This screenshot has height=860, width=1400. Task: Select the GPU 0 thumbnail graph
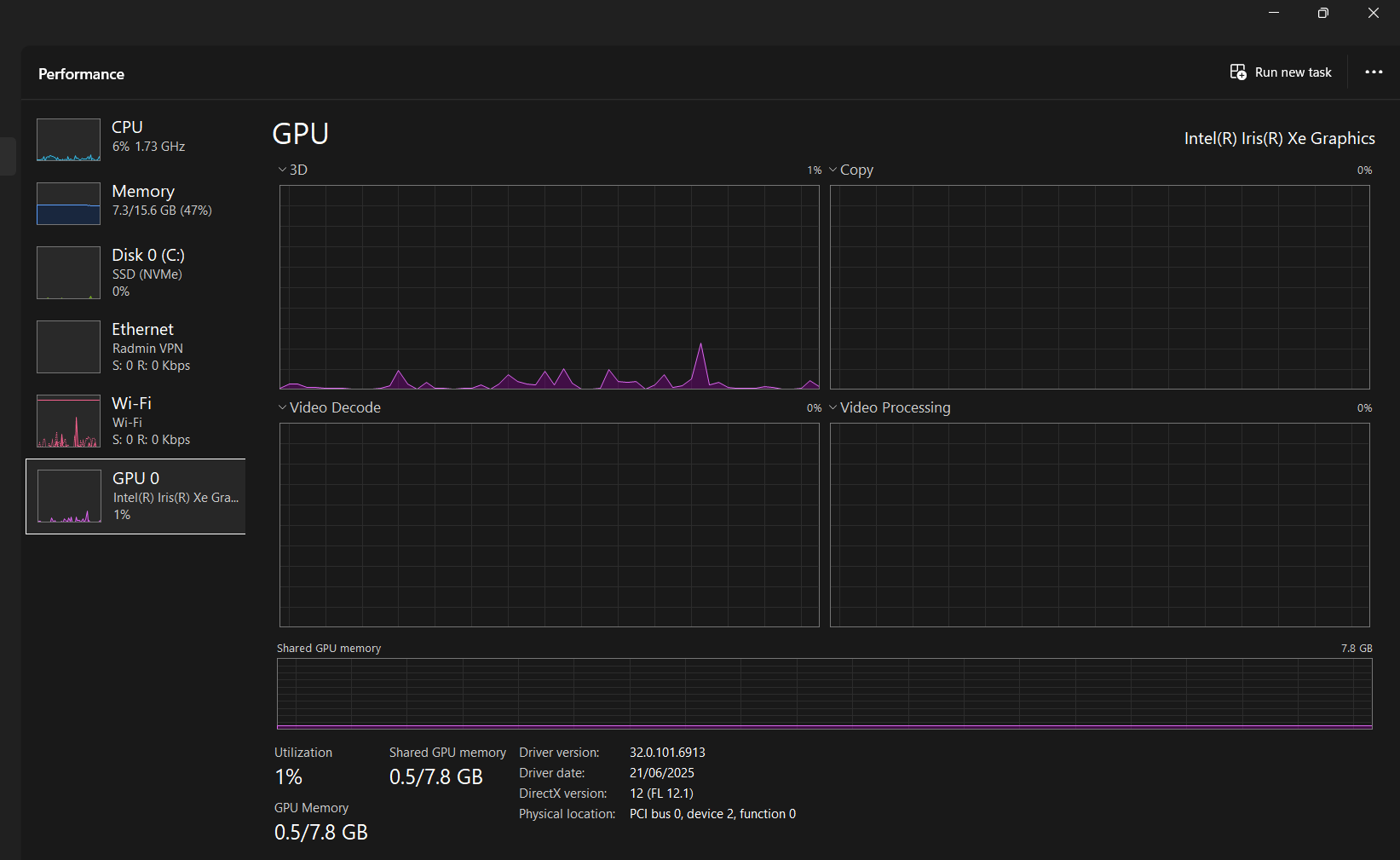pos(69,496)
